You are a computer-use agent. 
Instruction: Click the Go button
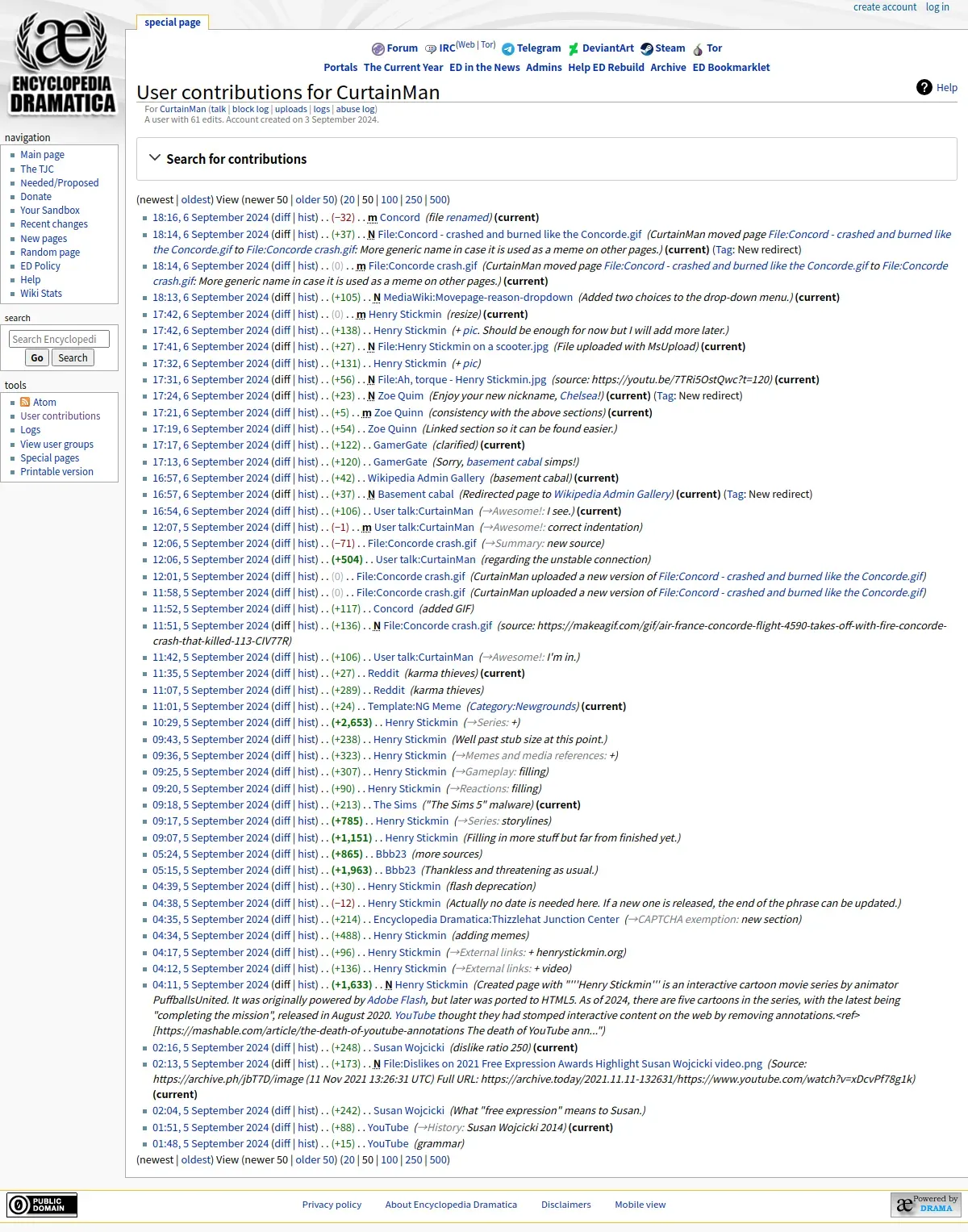37,357
